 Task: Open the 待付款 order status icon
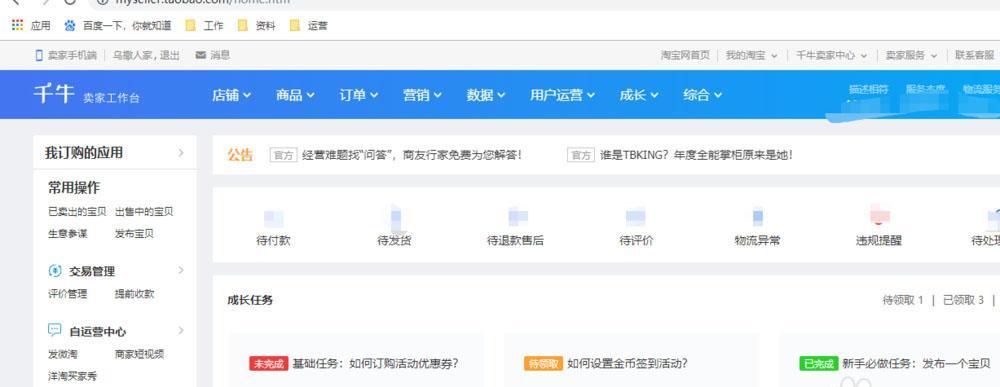click(x=274, y=218)
